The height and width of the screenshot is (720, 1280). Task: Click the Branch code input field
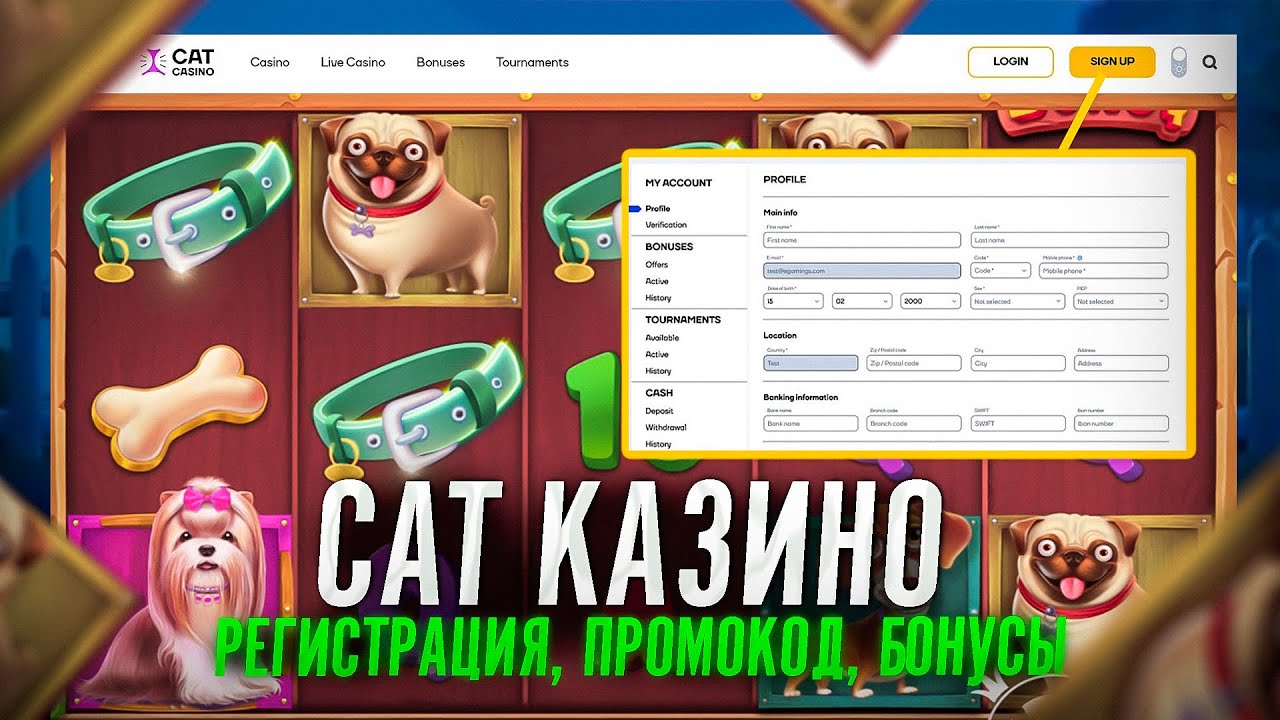[x=914, y=424]
